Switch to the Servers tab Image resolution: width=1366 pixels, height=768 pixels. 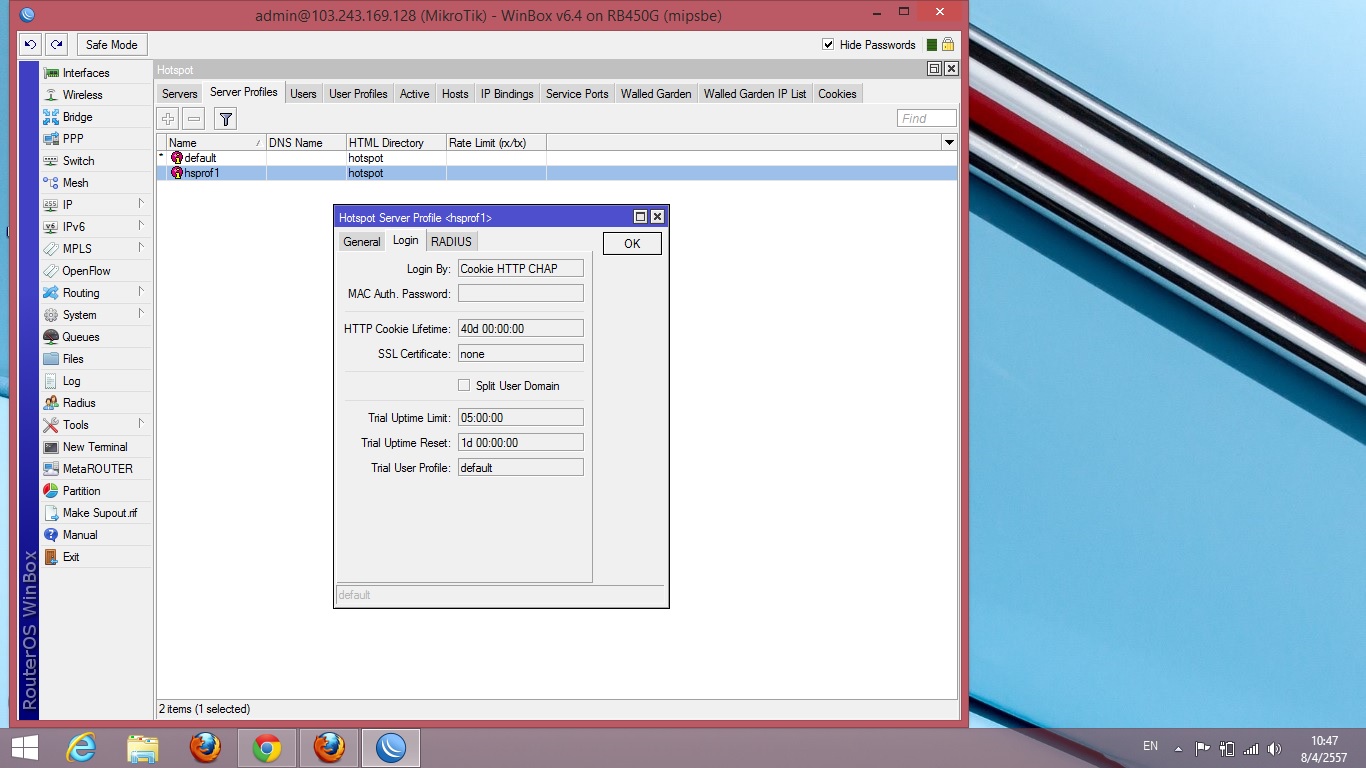click(x=180, y=94)
